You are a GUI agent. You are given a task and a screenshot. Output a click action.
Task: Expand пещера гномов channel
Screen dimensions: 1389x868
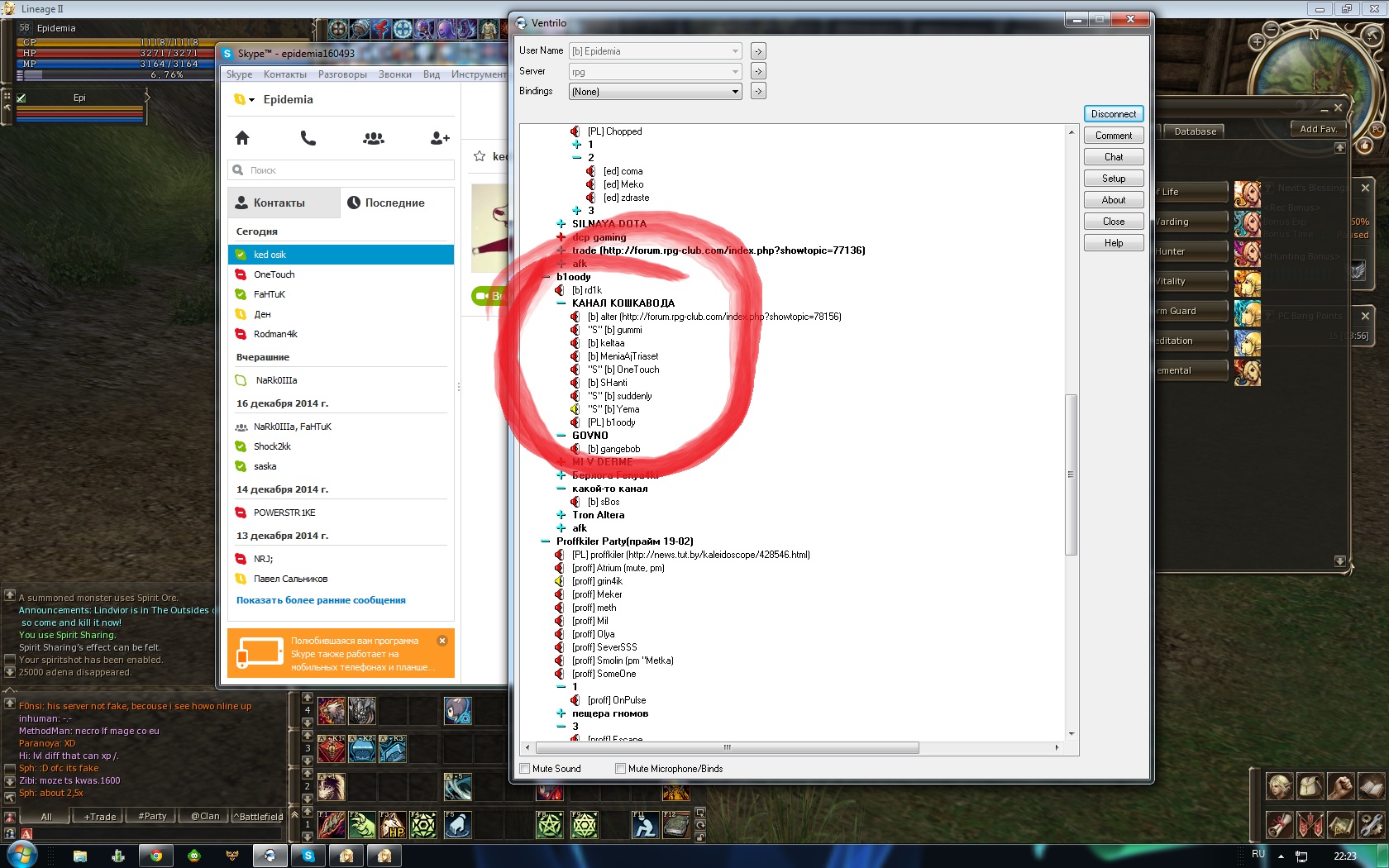[561, 713]
